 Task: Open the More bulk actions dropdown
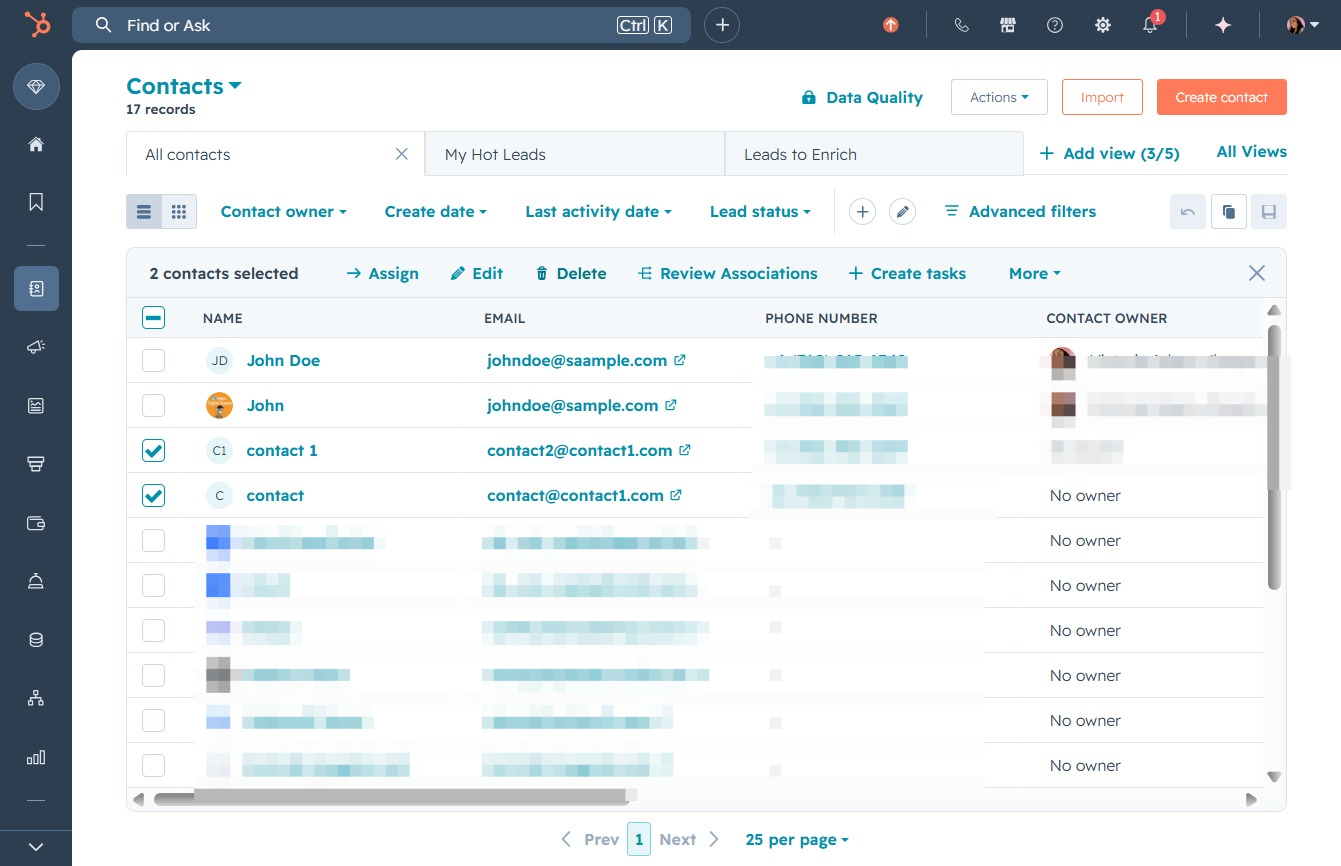[1035, 274]
